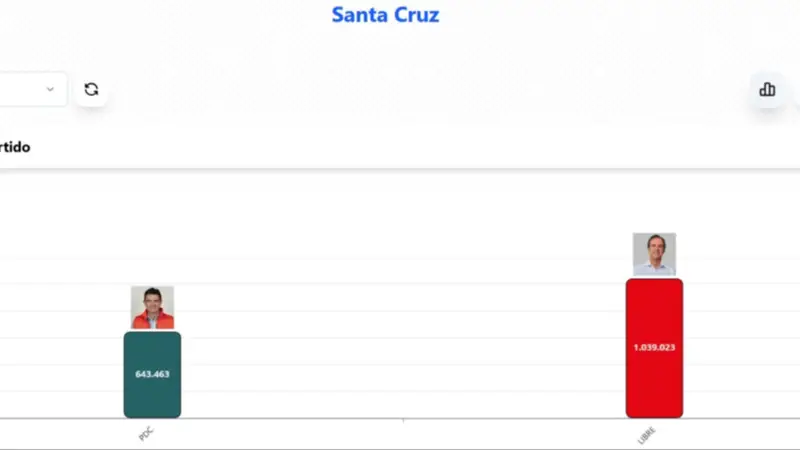Image resolution: width=800 pixels, height=450 pixels.
Task: Click blank space in the Partido header bar
Action: [x=400, y=147]
